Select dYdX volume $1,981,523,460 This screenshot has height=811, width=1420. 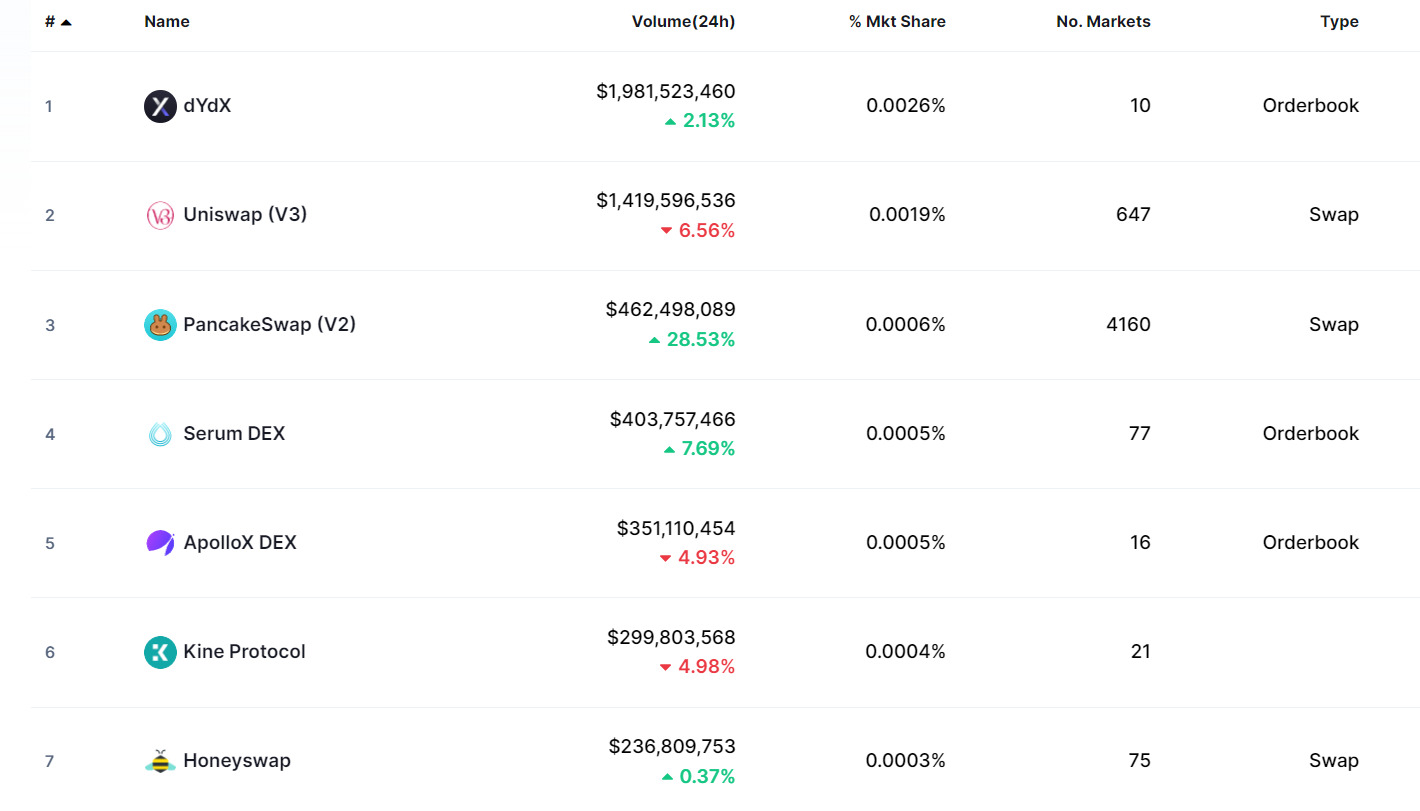(x=666, y=91)
